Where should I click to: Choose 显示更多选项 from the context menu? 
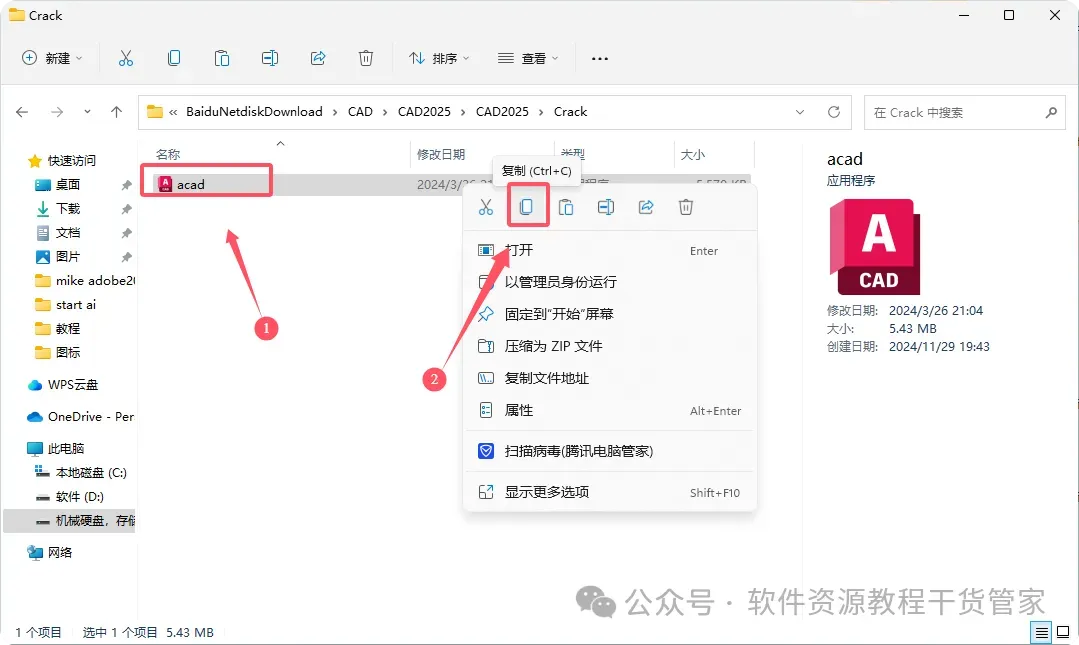610,492
